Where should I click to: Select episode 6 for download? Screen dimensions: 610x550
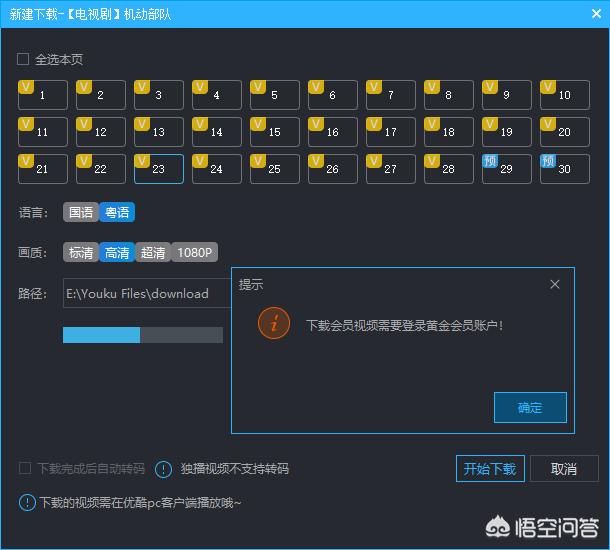coord(333,95)
